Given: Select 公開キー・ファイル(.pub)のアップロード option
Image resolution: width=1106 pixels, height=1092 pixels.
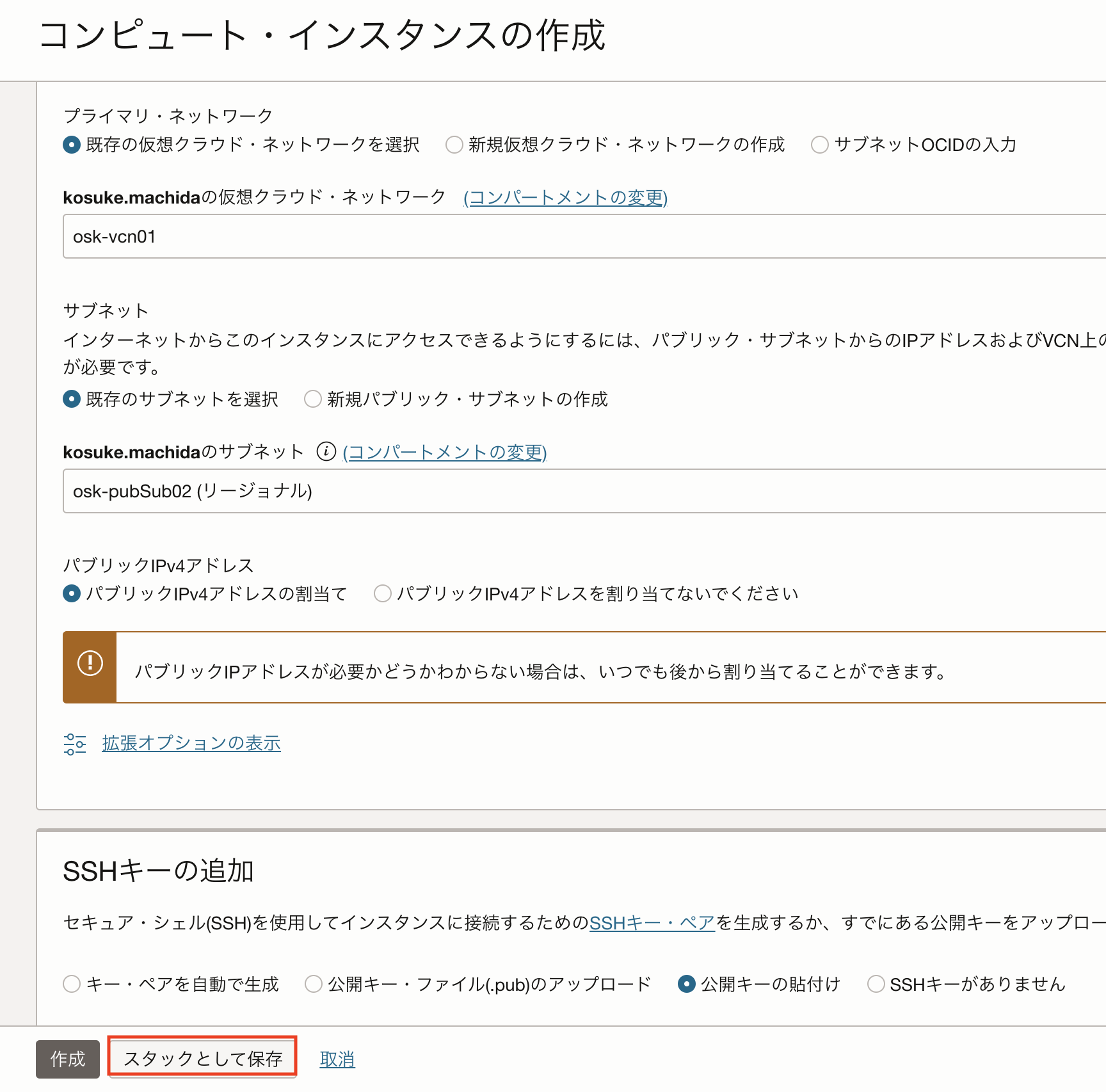Looking at the screenshot, I should pos(312,984).
